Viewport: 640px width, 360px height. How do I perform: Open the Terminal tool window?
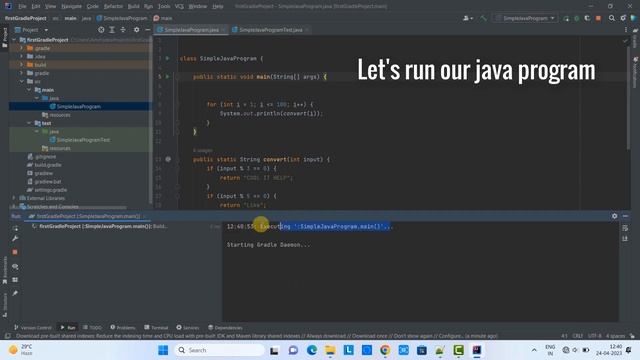(156, 327)
